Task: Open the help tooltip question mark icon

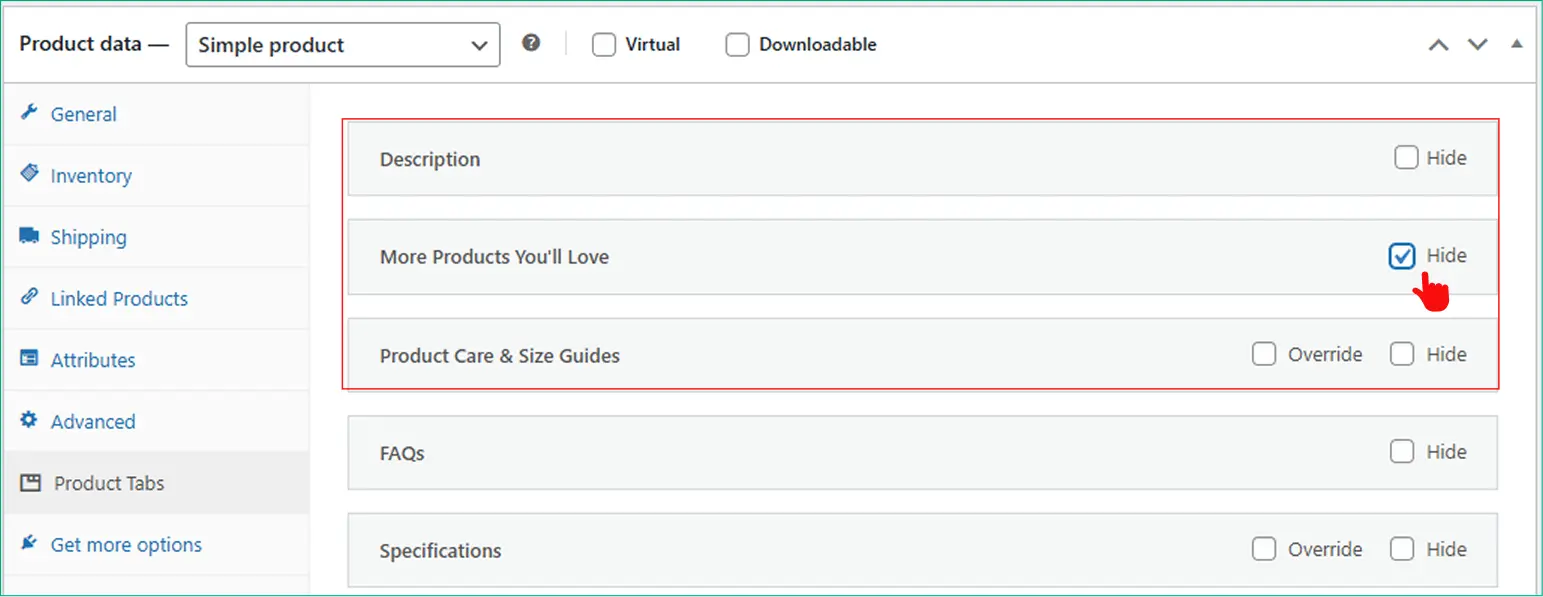Action: (x=531, y=42)
